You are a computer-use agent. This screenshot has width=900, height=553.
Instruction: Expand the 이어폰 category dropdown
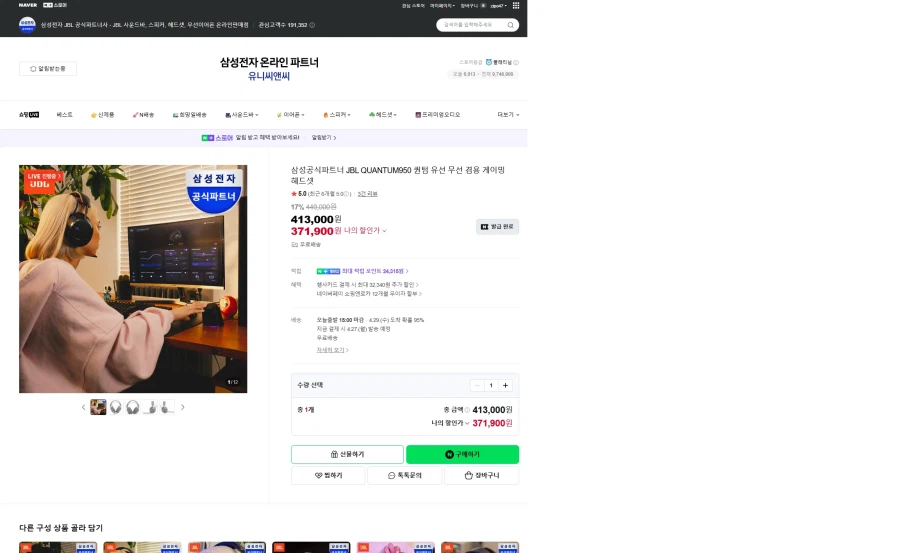pyautogui.click(x=290, y=115)
